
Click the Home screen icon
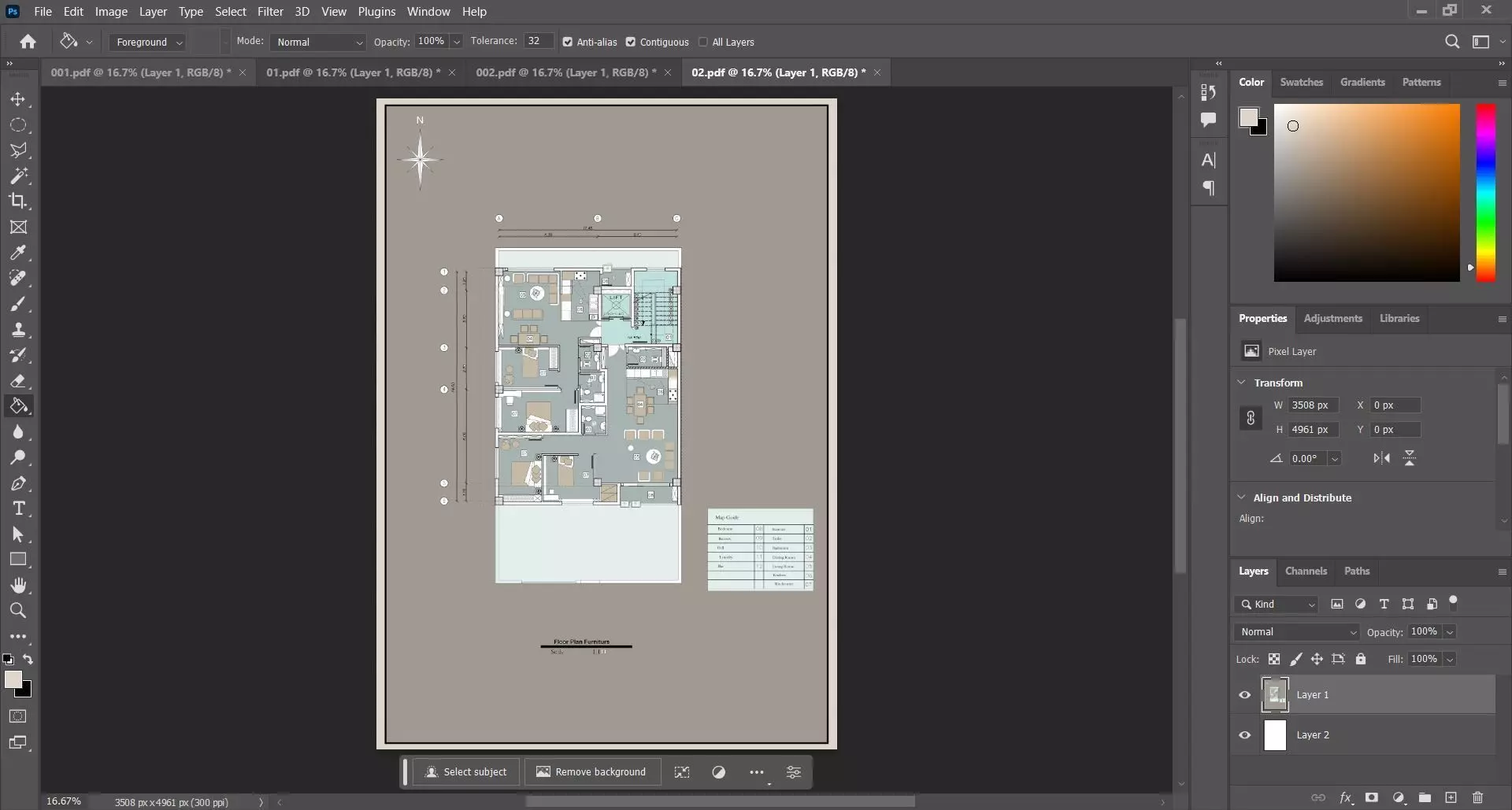click(28, 42)
